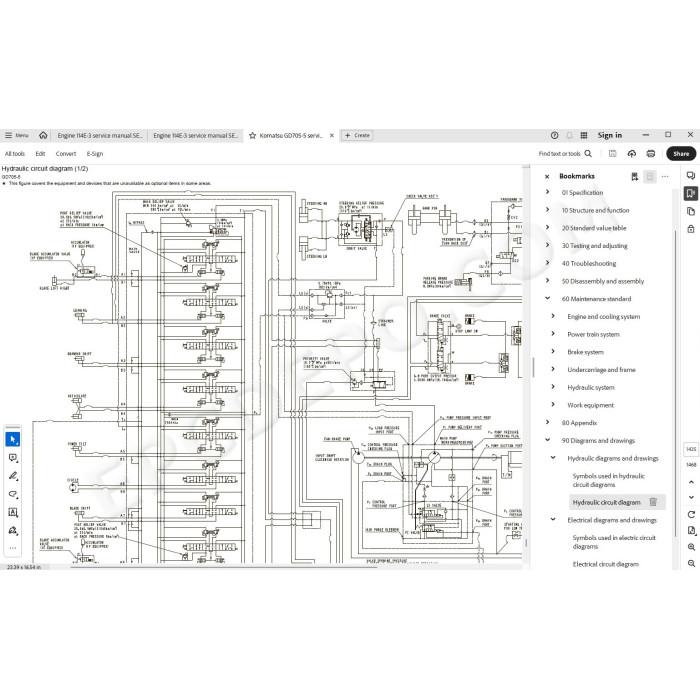Viewport: 700px width, 700px height.
Task: Switch to second Engine 114E-3 service manual tab
Action: coord(196,135)
